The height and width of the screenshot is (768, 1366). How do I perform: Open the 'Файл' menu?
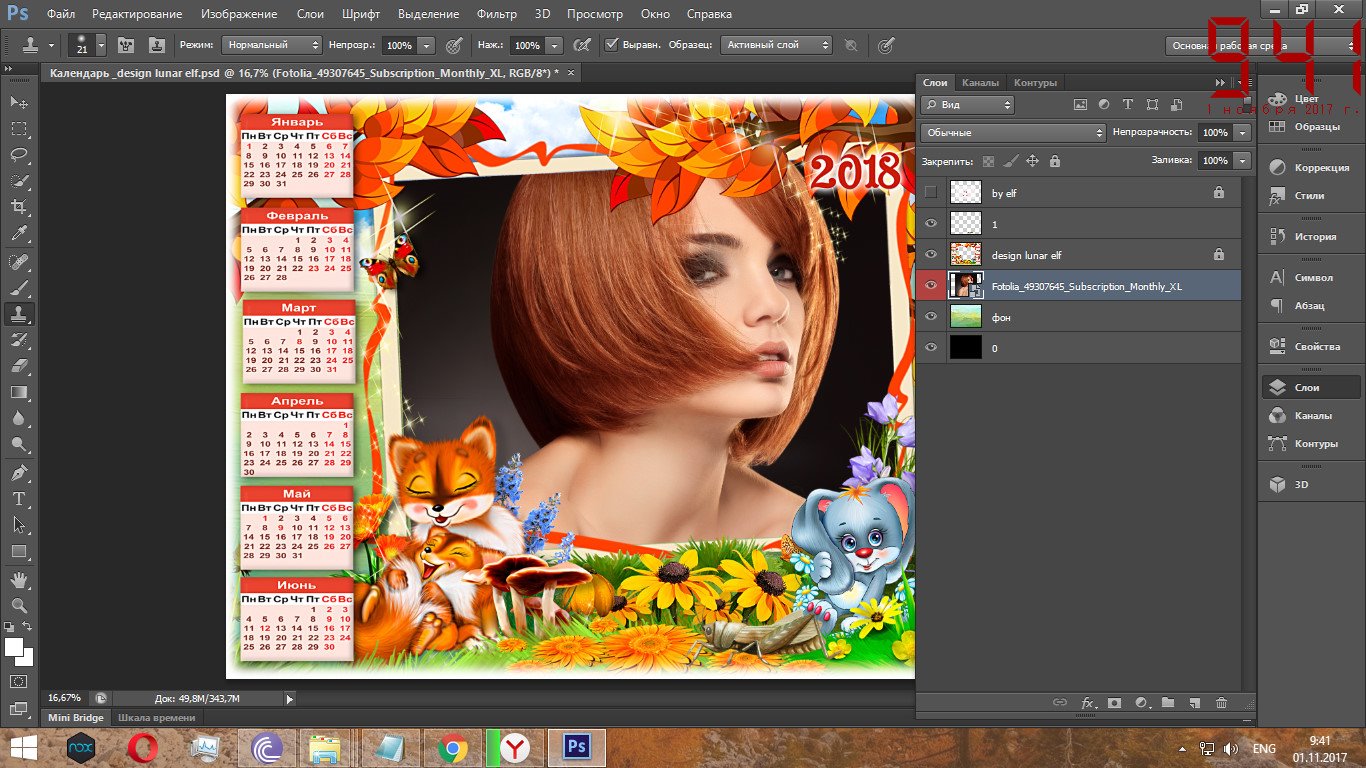(x=60, y=14)
